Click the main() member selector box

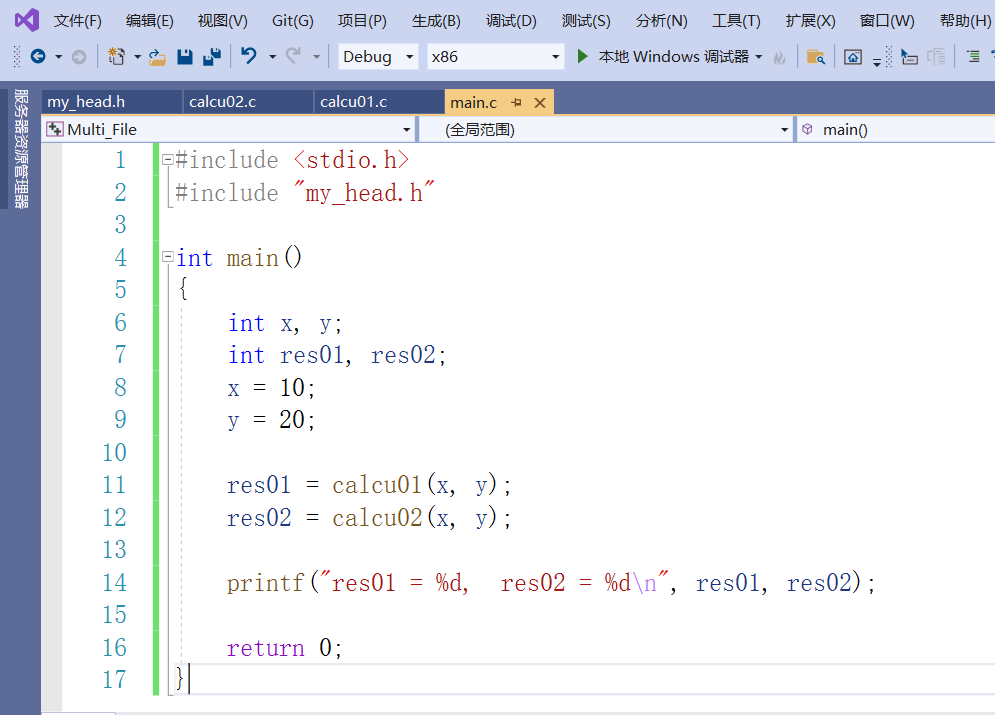(x=897, y=129)
